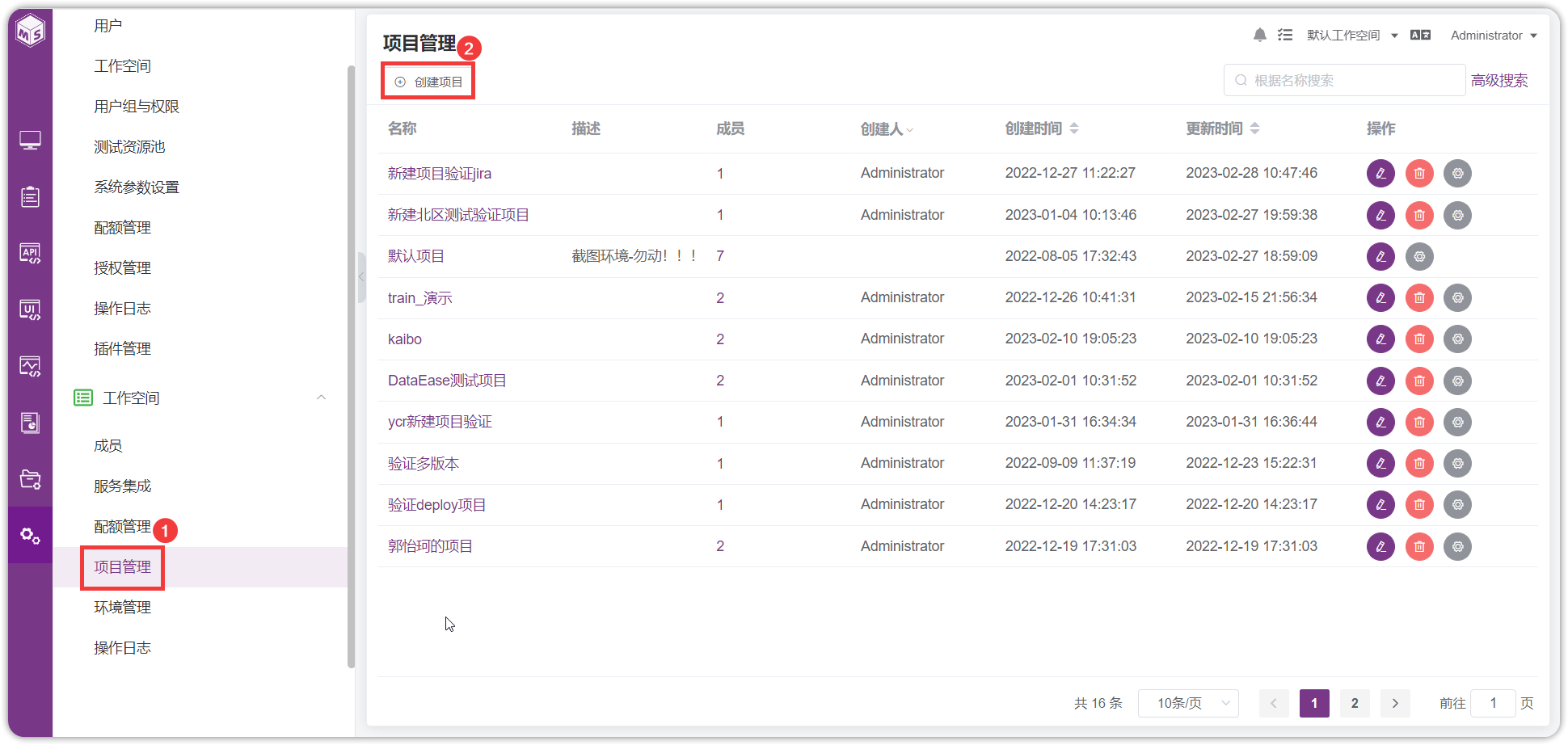The image size is (1568, 745).
Task: Sort by 创建时间 column
Action: pos(1074,128)
